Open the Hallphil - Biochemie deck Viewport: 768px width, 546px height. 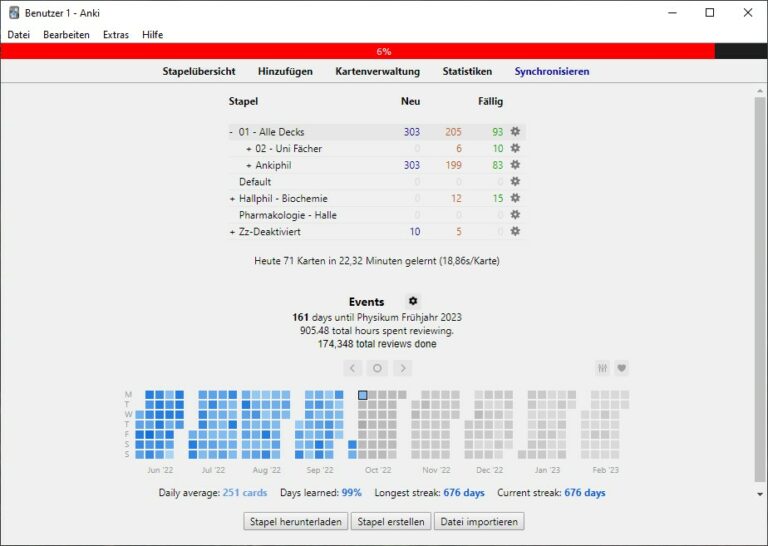pyautogui.click(x=283, y=198)
